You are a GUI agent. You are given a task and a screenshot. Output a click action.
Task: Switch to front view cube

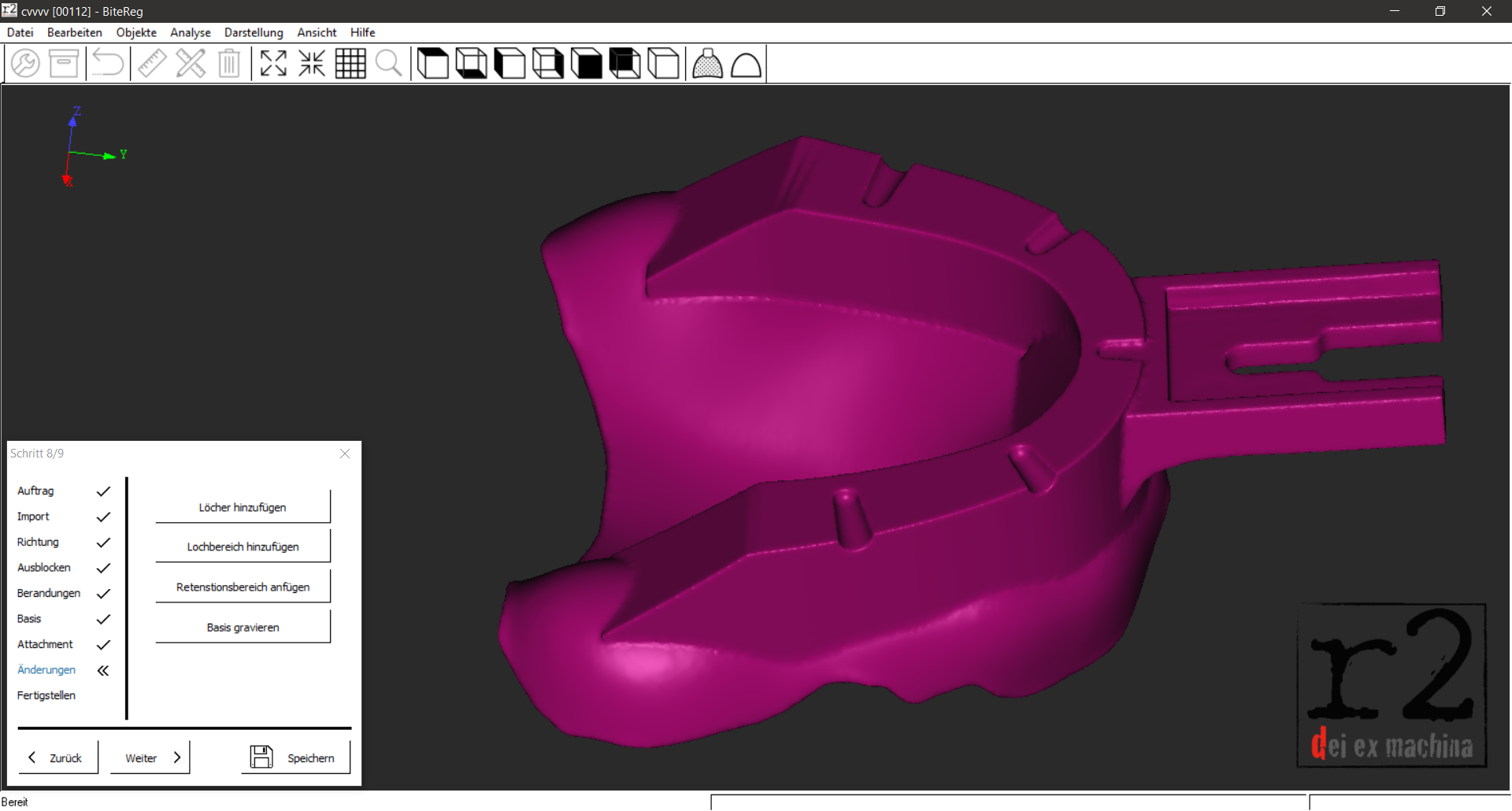click(x=587, y=63)
